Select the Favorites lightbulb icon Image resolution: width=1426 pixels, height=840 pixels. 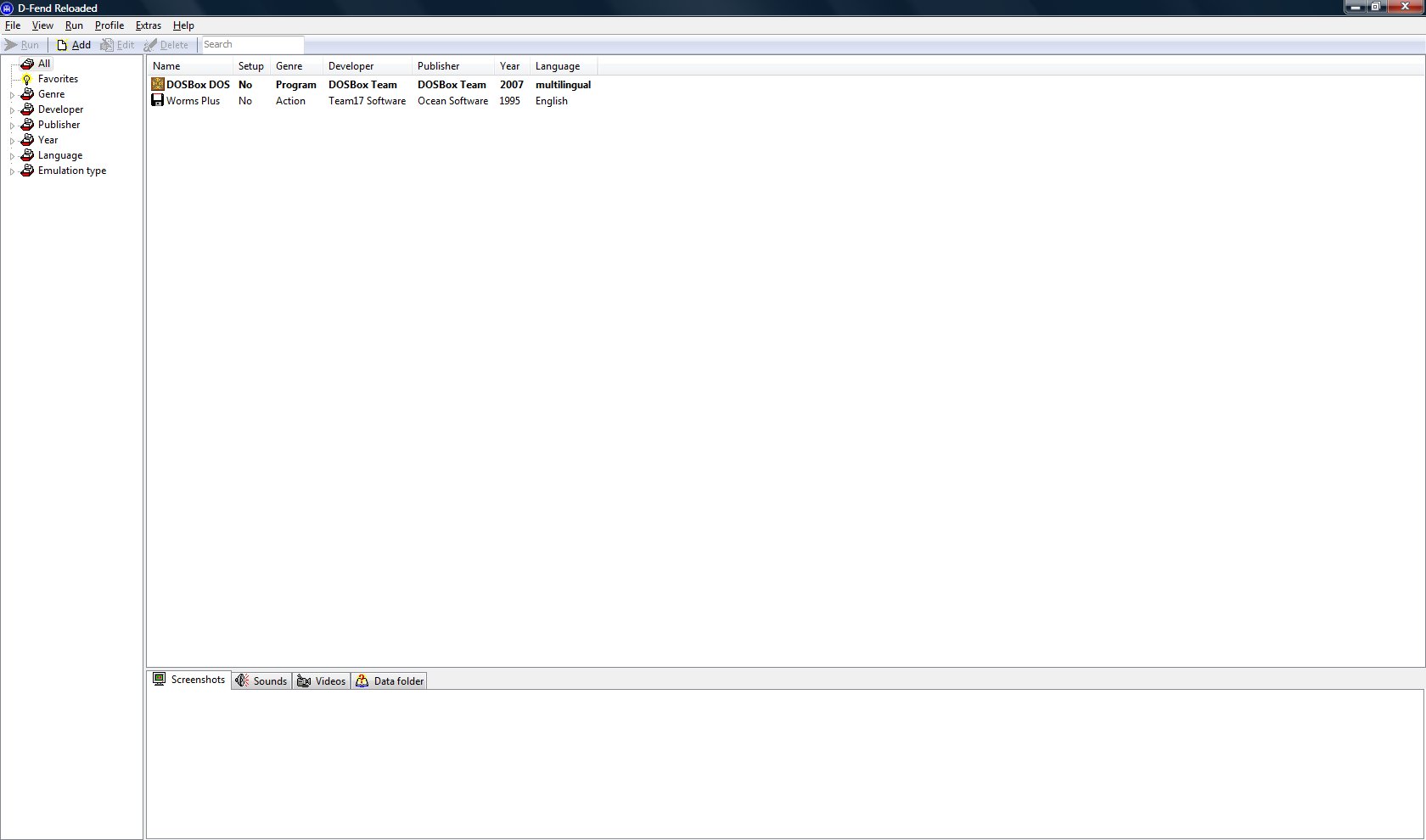(27, 79)
